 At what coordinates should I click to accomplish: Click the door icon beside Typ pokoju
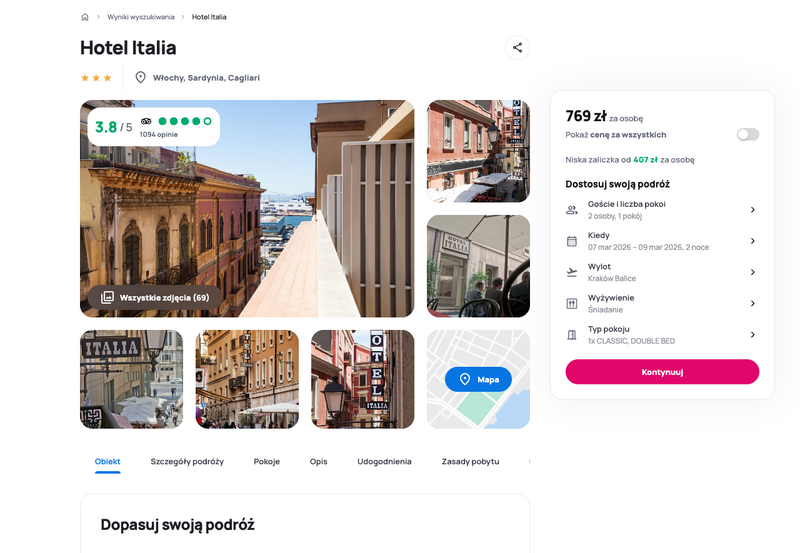click(571, 335)
